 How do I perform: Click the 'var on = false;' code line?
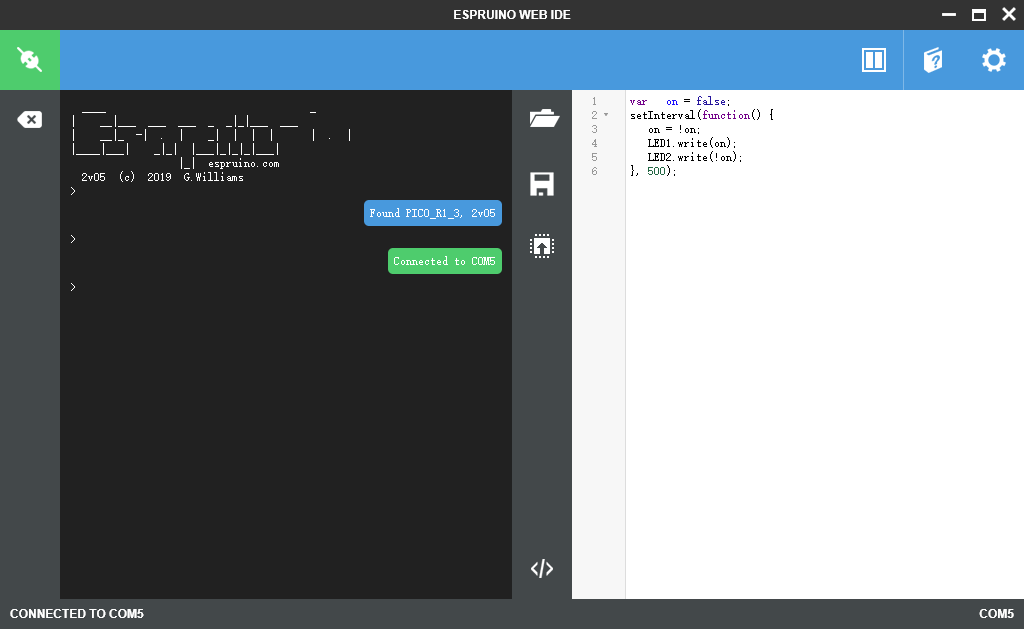coord(680,101)
